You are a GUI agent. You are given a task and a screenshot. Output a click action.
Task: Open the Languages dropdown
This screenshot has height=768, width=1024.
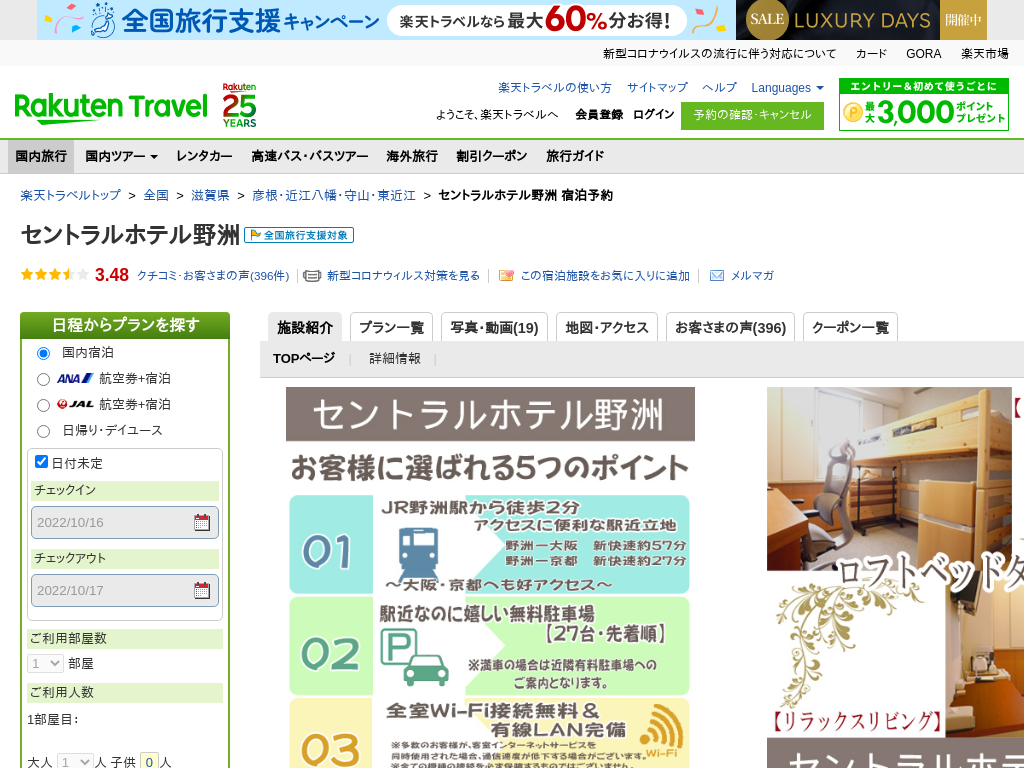[x=787, y=88]
